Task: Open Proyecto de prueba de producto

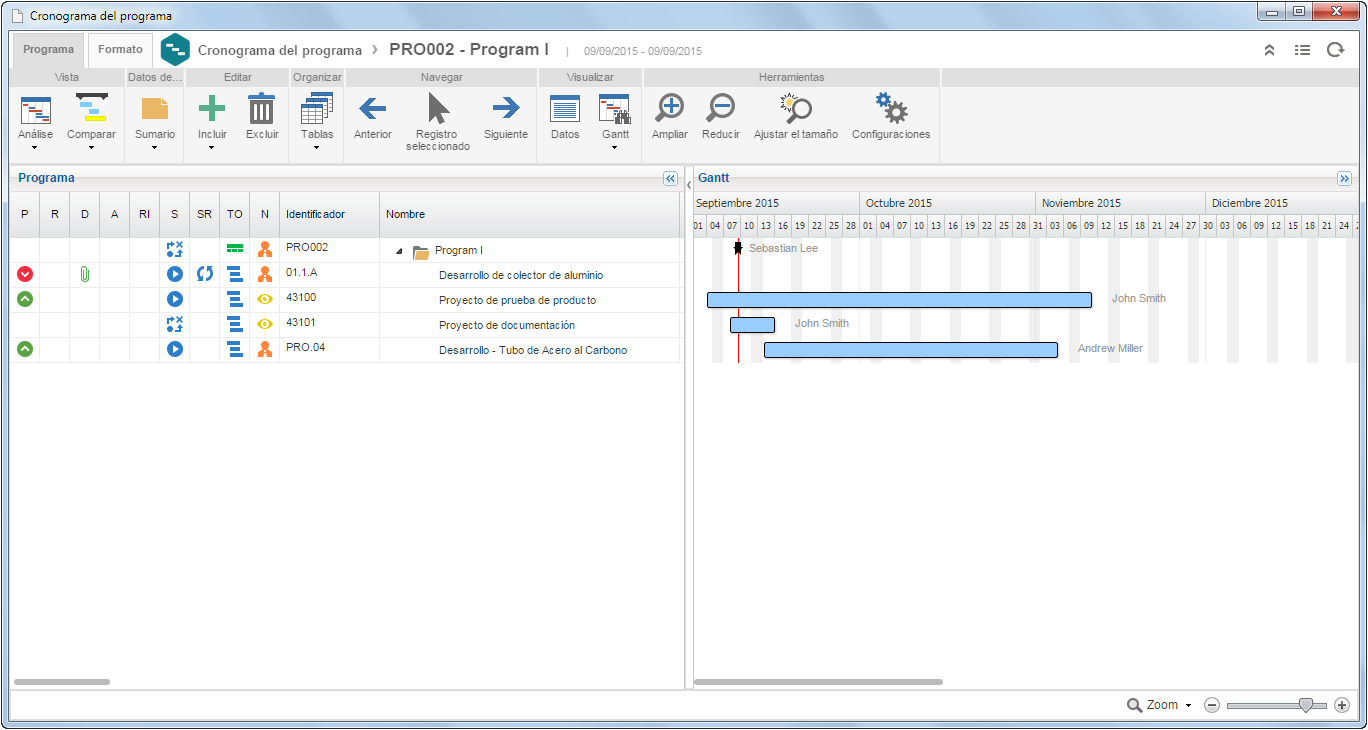Action: [517, 300]
